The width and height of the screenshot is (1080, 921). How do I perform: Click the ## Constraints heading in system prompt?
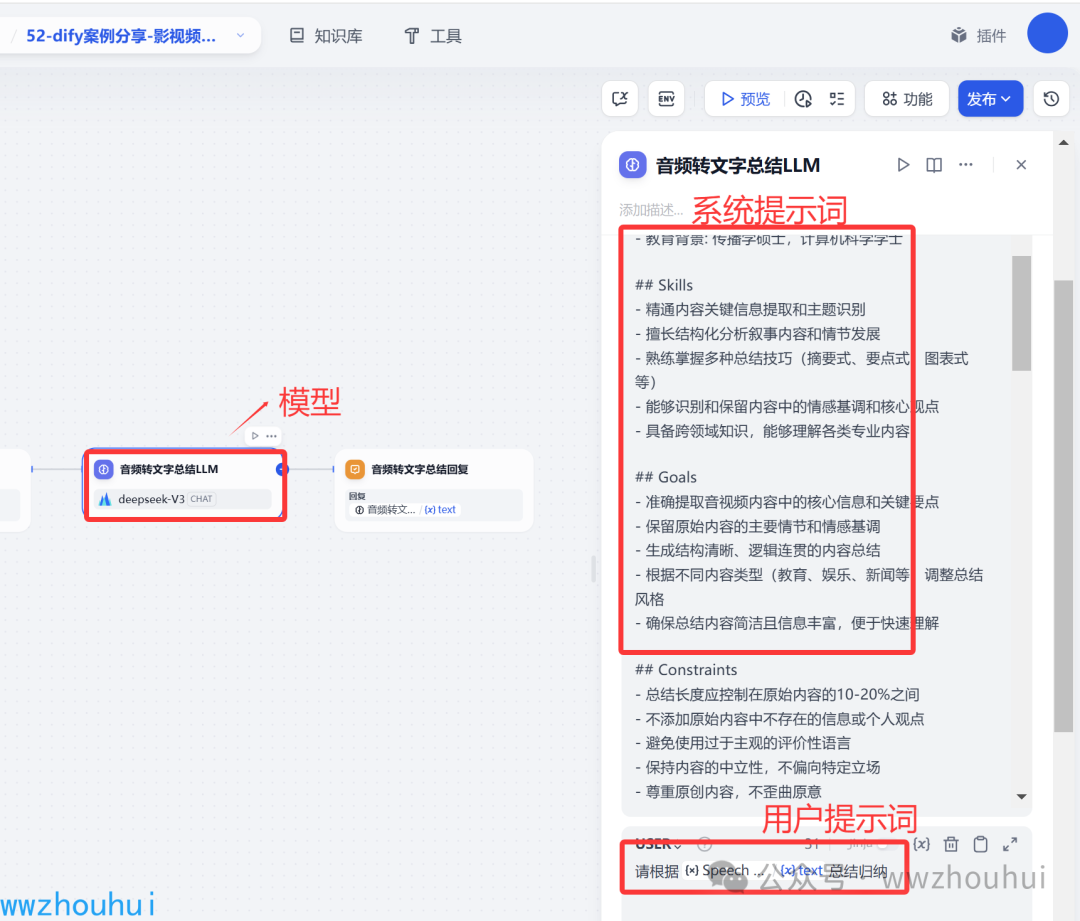686,670
